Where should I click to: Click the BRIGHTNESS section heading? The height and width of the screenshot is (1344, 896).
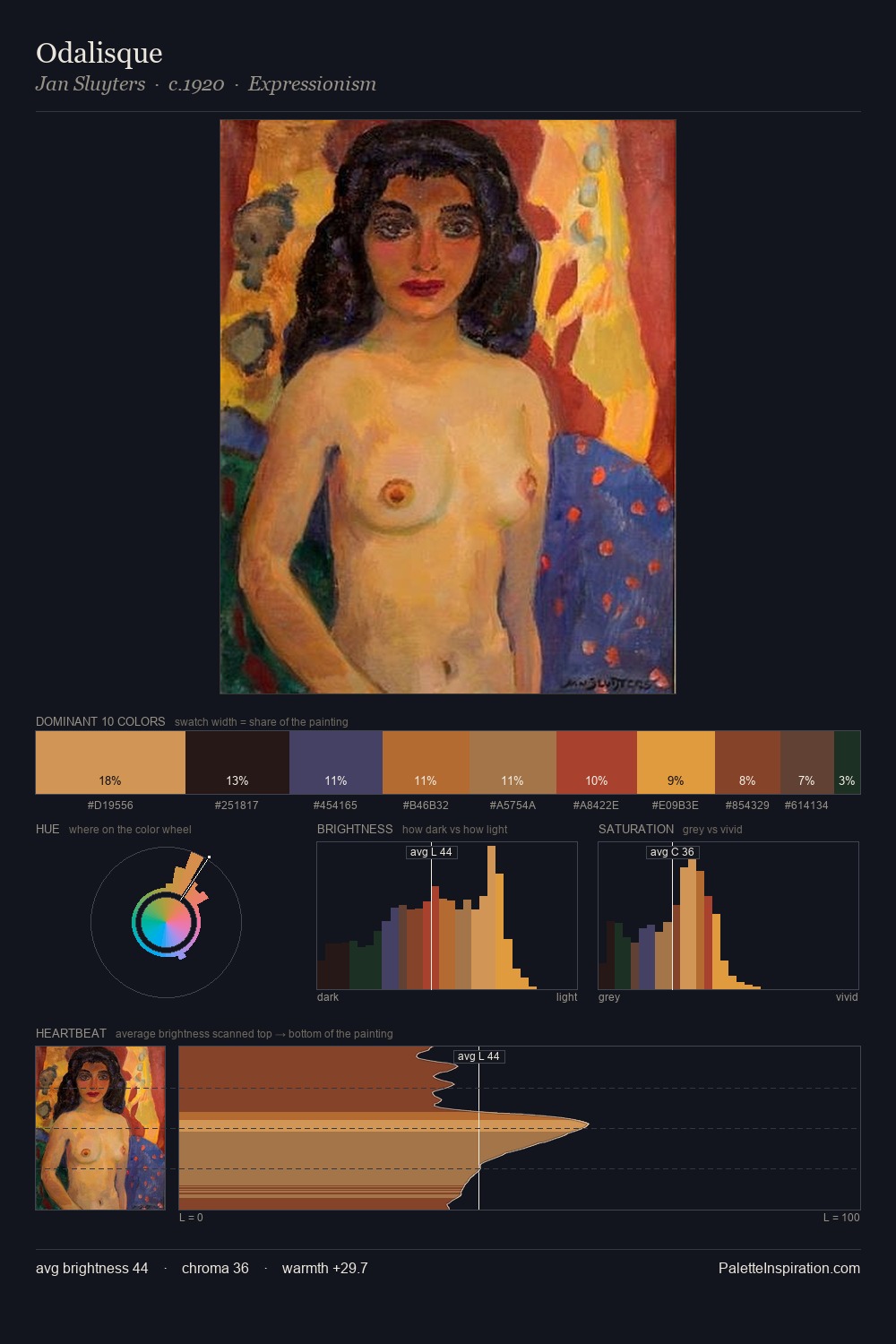[x=355, y=830]
